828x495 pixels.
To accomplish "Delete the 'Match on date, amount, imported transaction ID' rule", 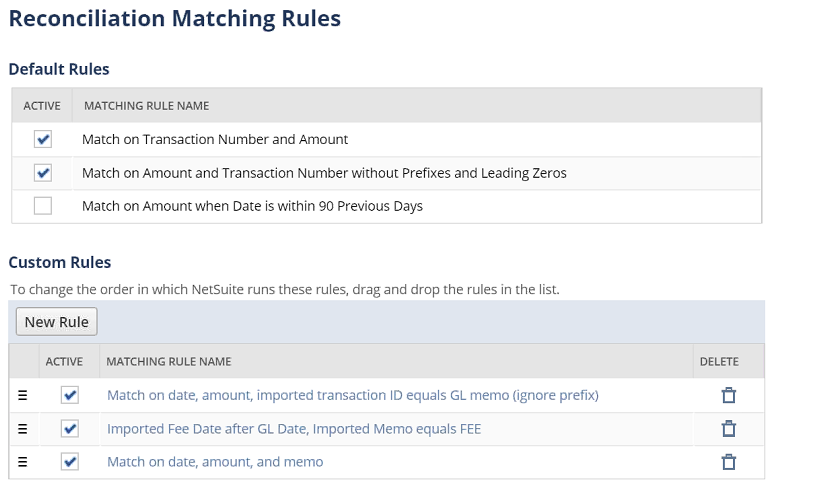I will [x=729, y=396].
